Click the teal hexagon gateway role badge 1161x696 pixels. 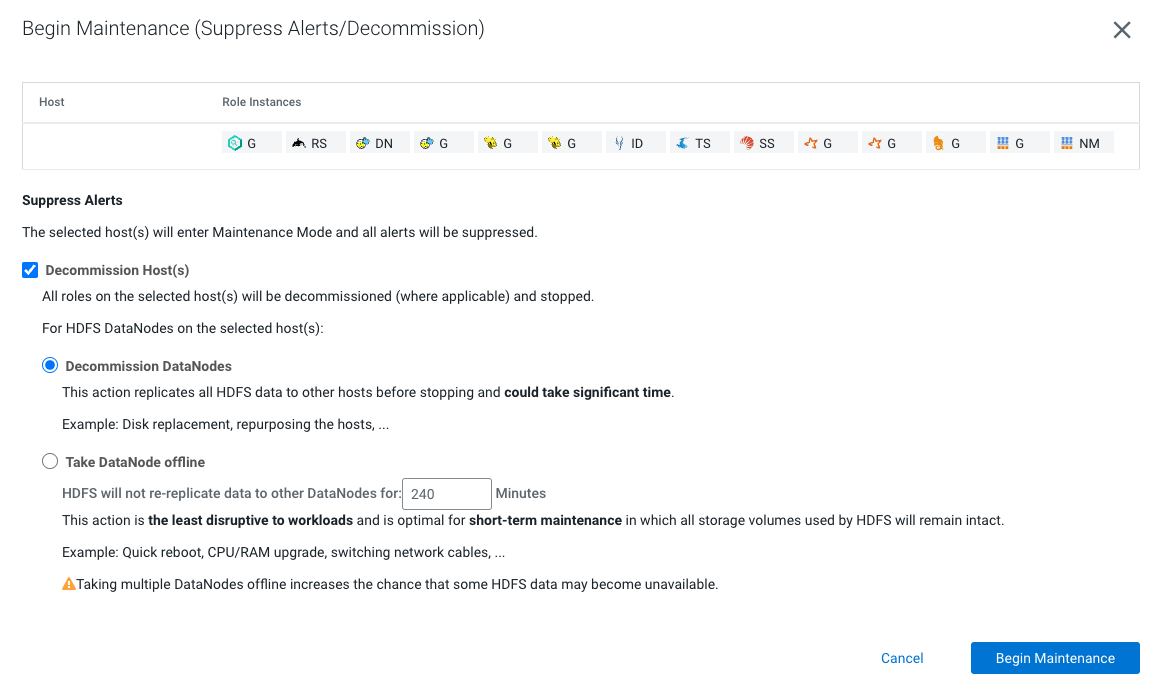click(x=251, y=142)
